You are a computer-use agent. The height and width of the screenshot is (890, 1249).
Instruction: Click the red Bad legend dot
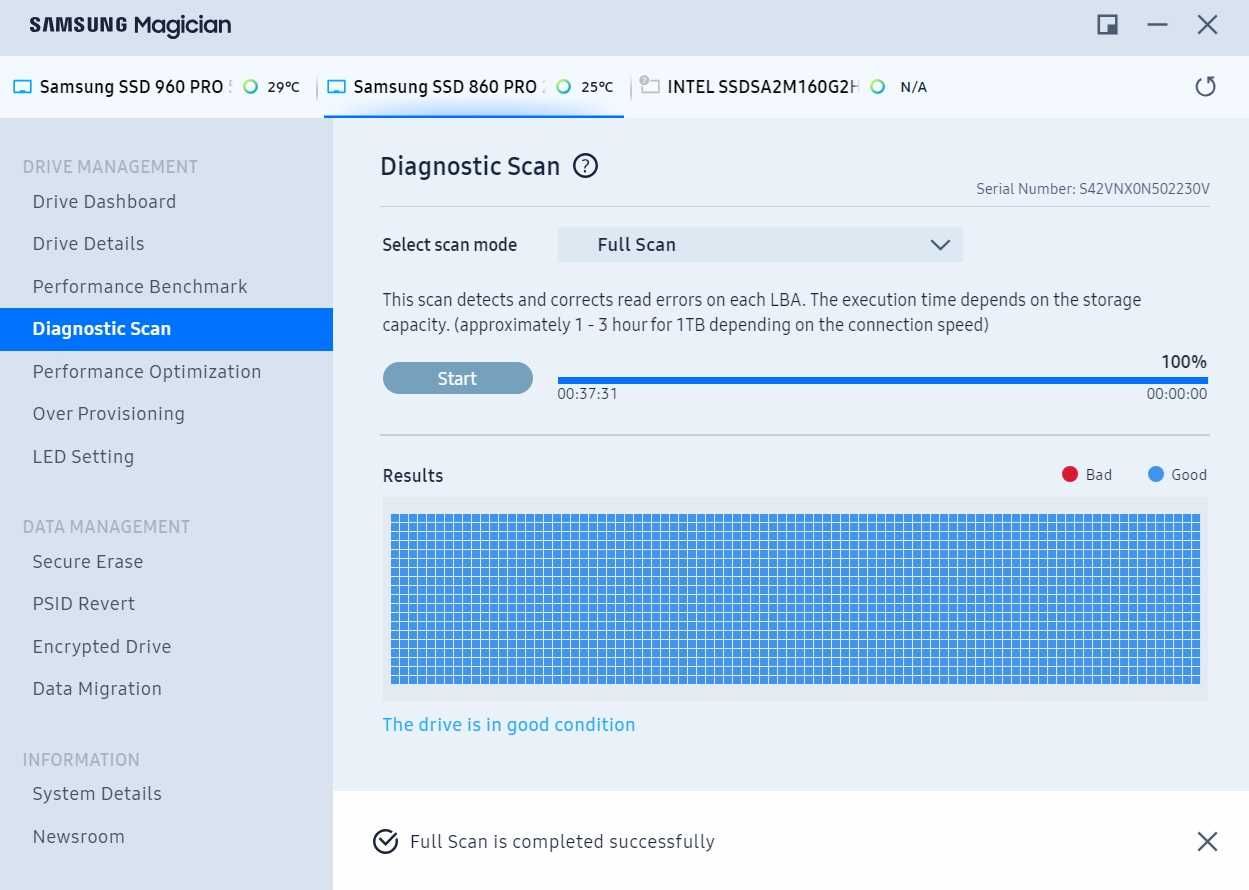tap(1070, 474)
